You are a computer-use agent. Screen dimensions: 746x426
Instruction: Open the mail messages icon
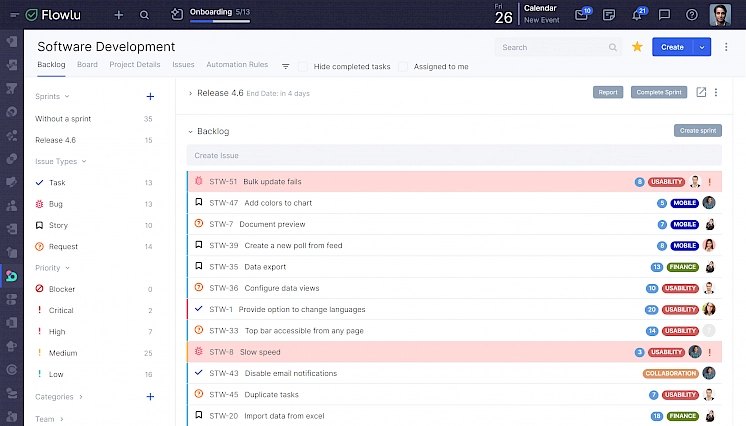coord(581,15)
